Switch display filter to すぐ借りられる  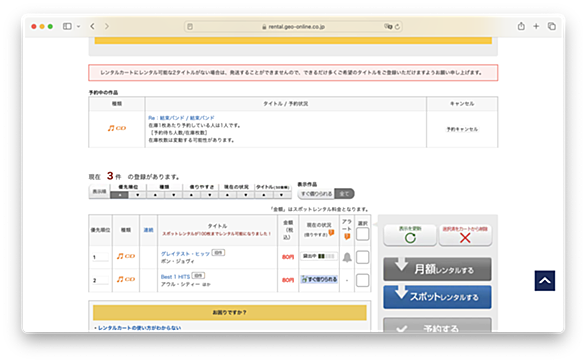point(316,194)
